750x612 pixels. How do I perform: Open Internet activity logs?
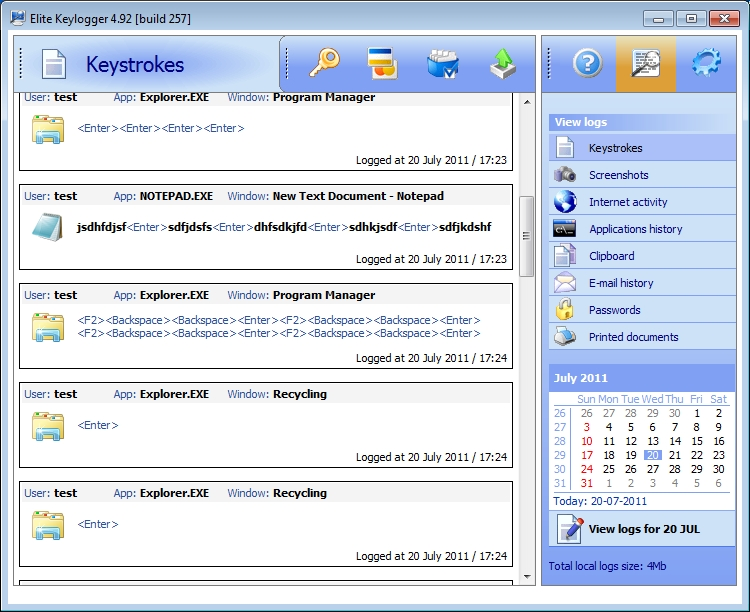point(627,202)
